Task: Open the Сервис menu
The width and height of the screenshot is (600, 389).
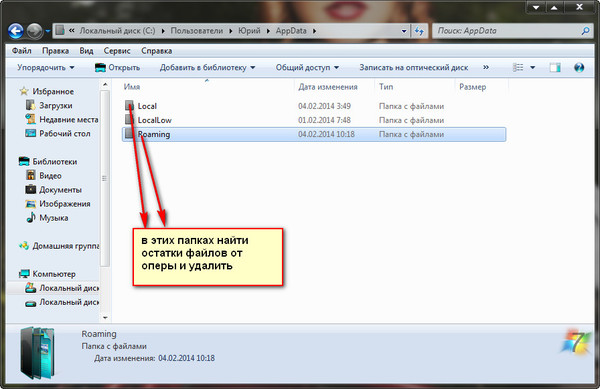Action: coord(117,51)
